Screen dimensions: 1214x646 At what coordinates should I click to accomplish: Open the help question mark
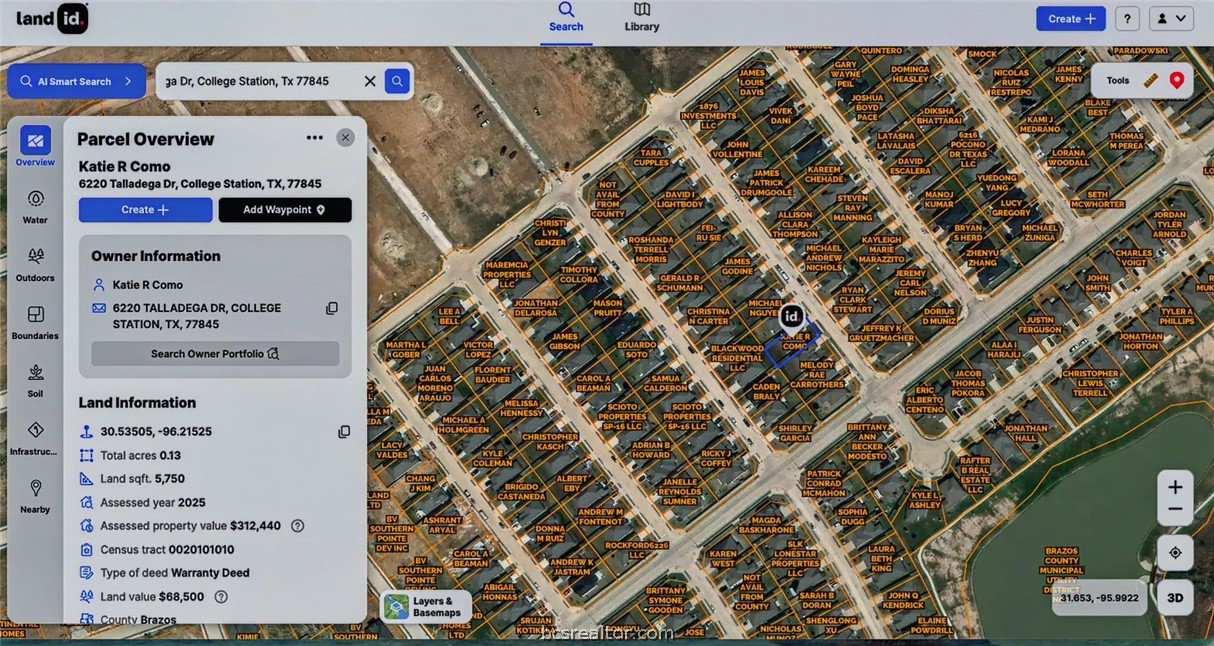pos(1127,18)
